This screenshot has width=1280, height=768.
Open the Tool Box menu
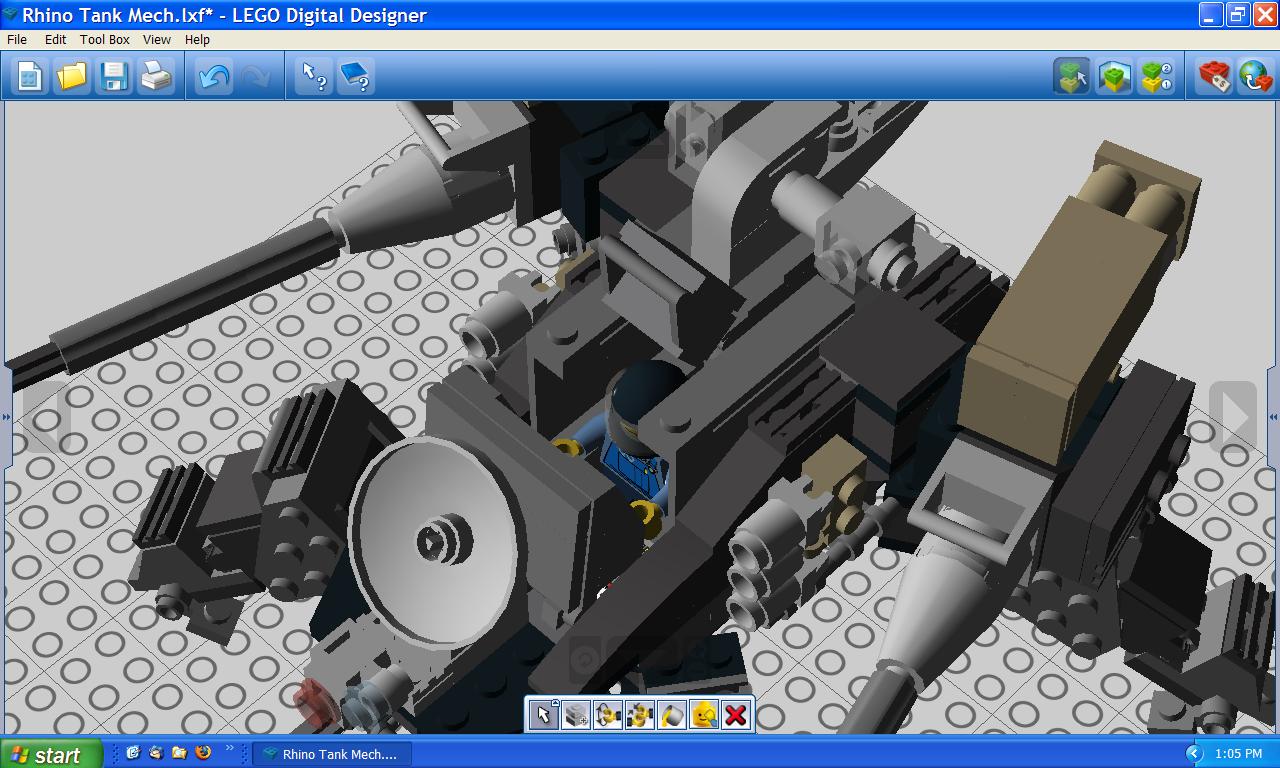[x=105, y=39]
